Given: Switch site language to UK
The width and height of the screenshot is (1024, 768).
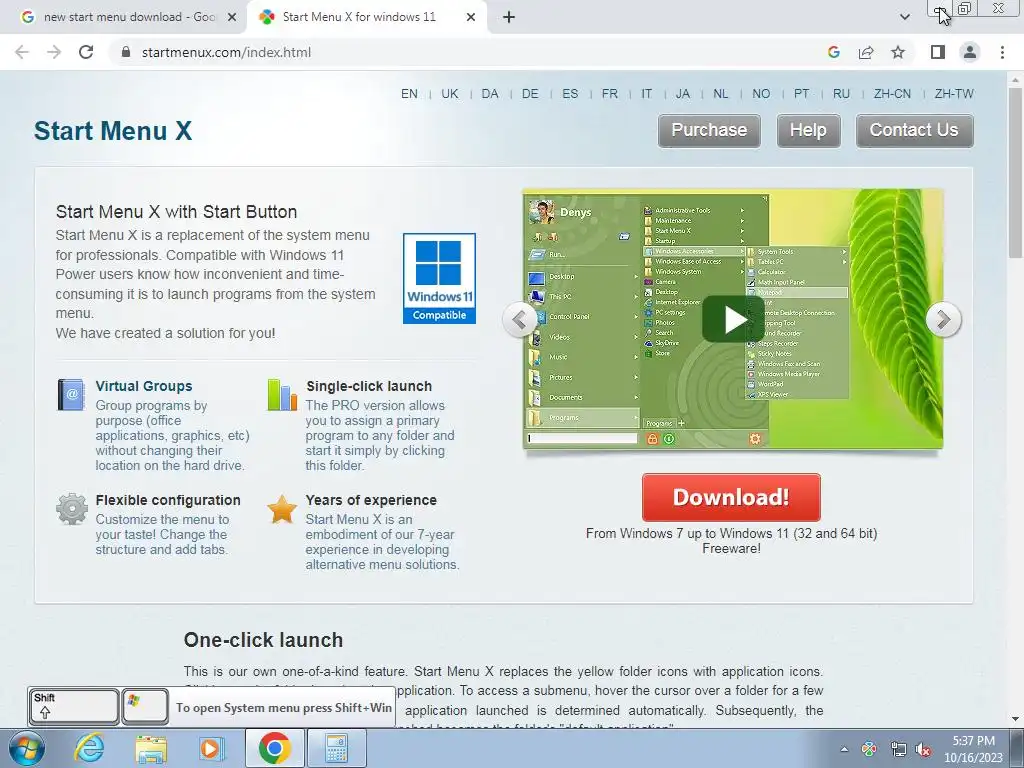Looking at the screenshot, I should point(449,94).
